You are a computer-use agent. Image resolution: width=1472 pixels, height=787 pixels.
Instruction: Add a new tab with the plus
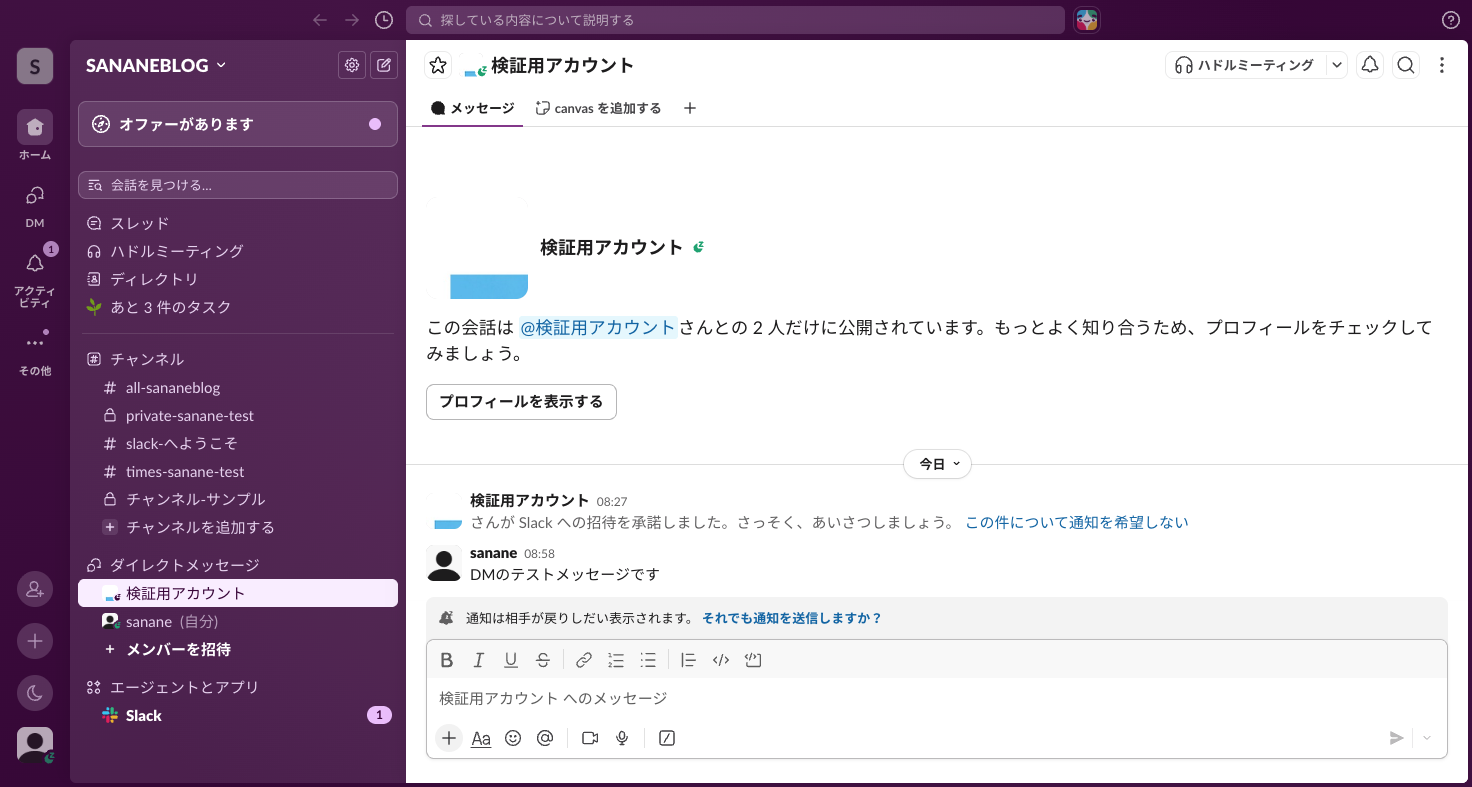(690, 108)
